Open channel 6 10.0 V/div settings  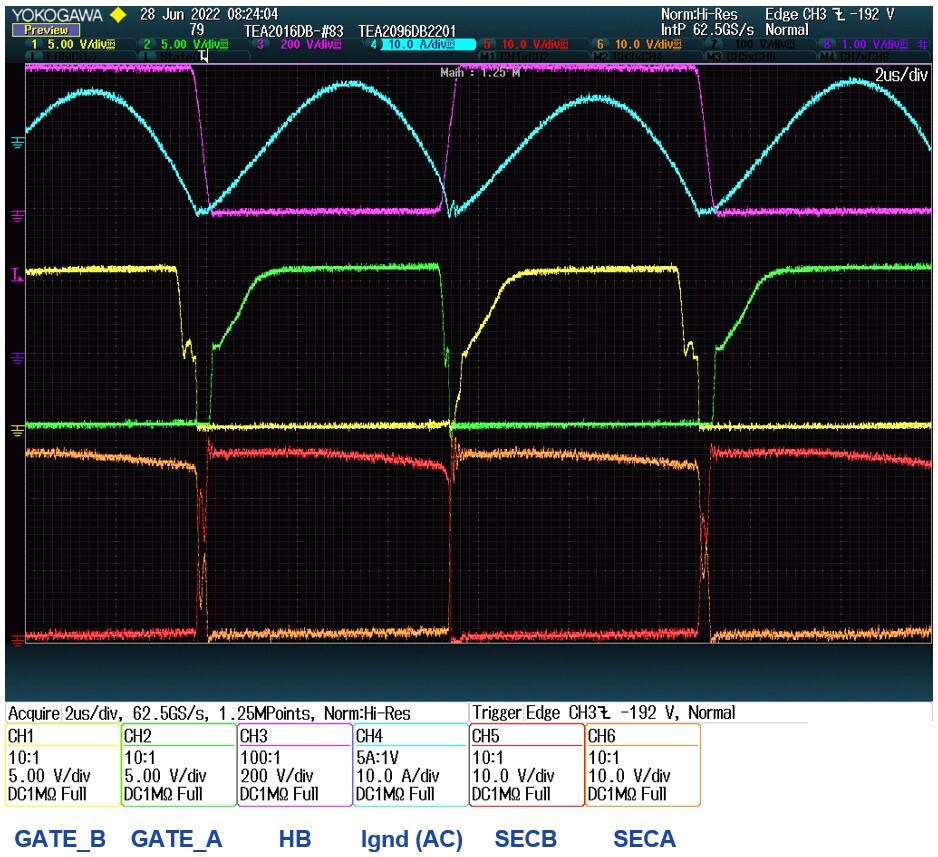point(640,45)
